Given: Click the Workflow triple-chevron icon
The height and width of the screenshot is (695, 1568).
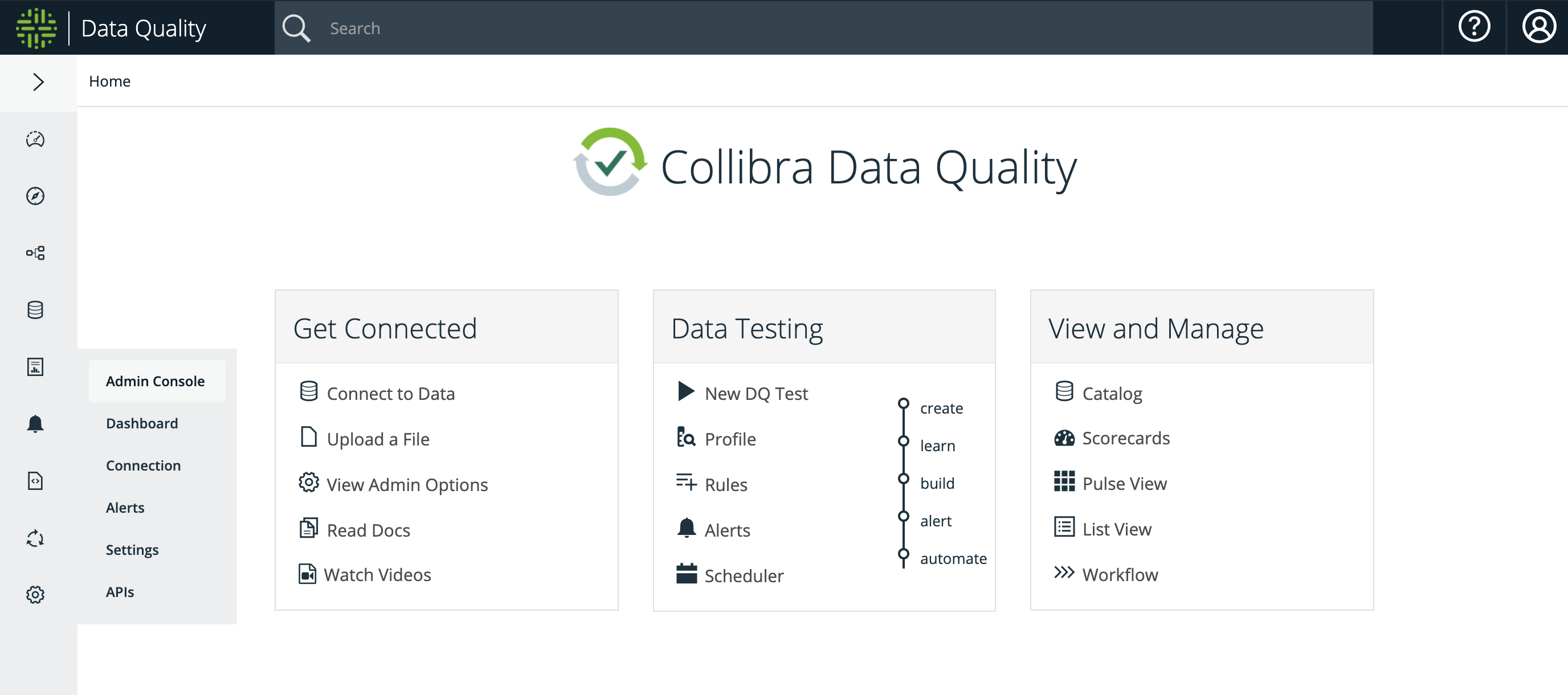Looking at the screenshot, I should point(1064,572).
